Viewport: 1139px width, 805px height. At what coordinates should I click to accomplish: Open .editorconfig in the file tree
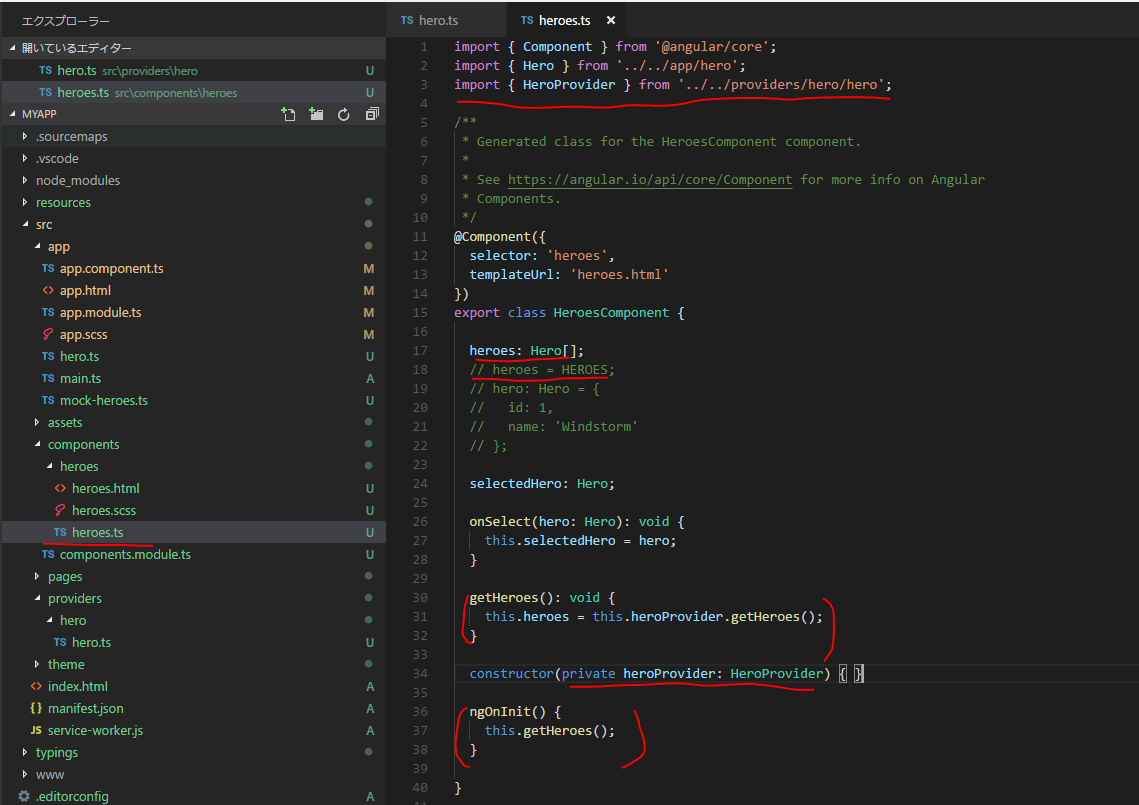tap(194, 796)
